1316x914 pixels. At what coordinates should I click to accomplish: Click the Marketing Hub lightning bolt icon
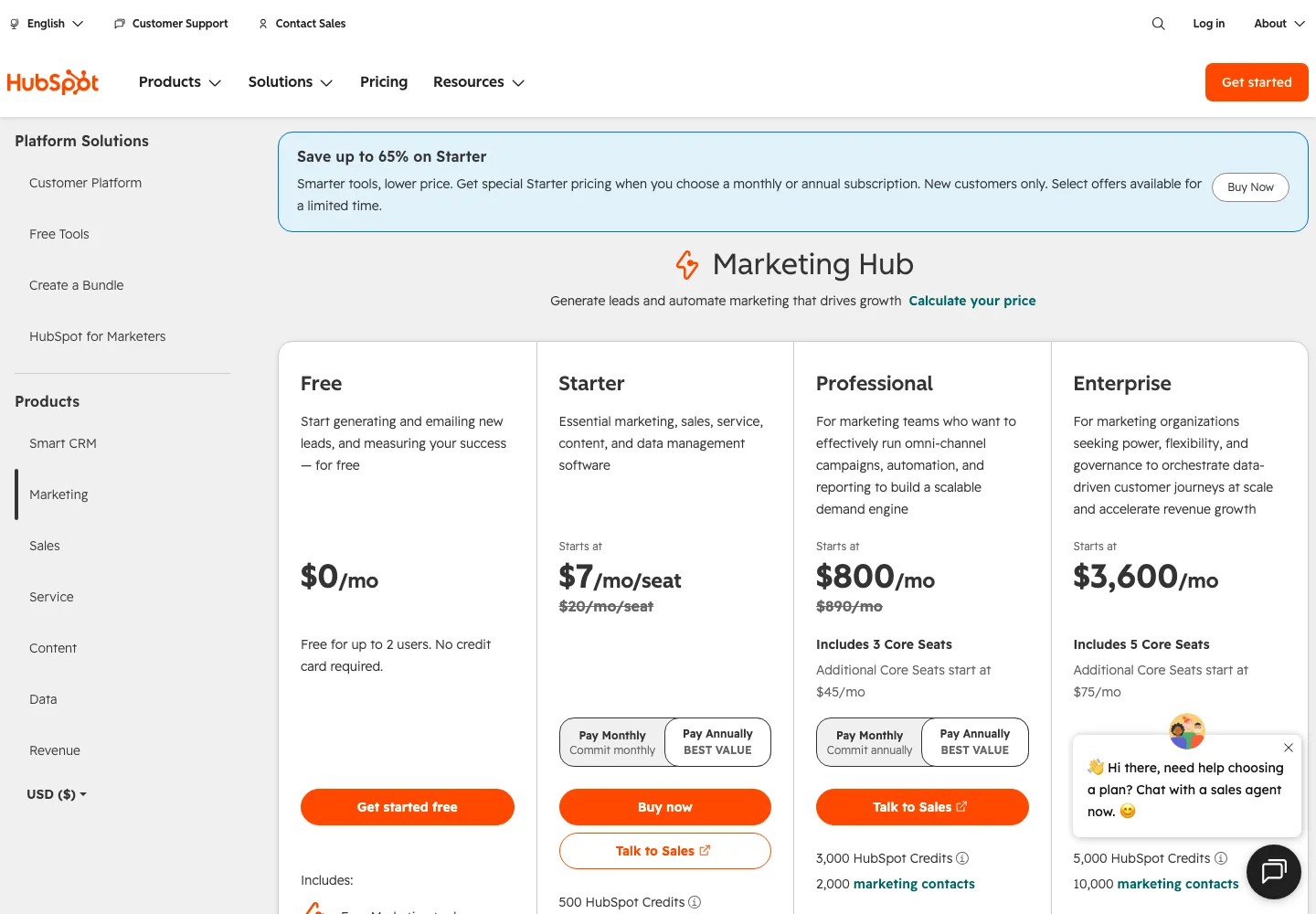point(687,264)
